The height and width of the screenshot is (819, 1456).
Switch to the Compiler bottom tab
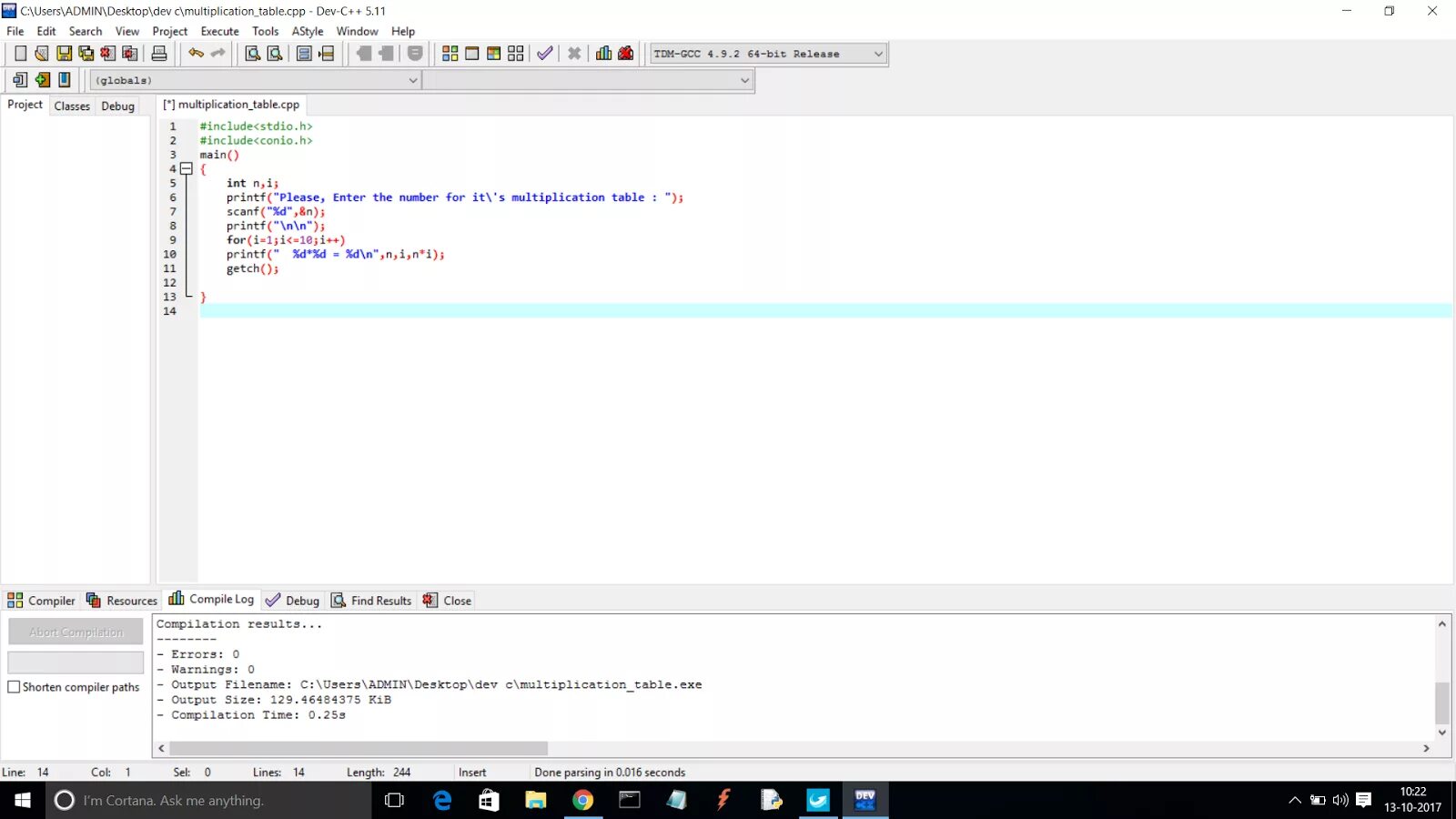41,601
